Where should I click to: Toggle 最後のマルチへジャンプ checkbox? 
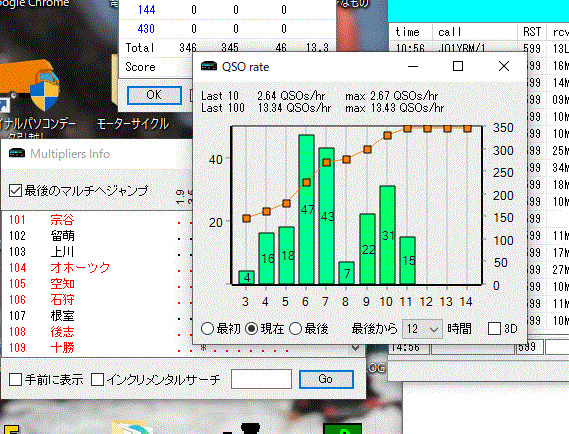pyautogui.click(x=15, y=191)
